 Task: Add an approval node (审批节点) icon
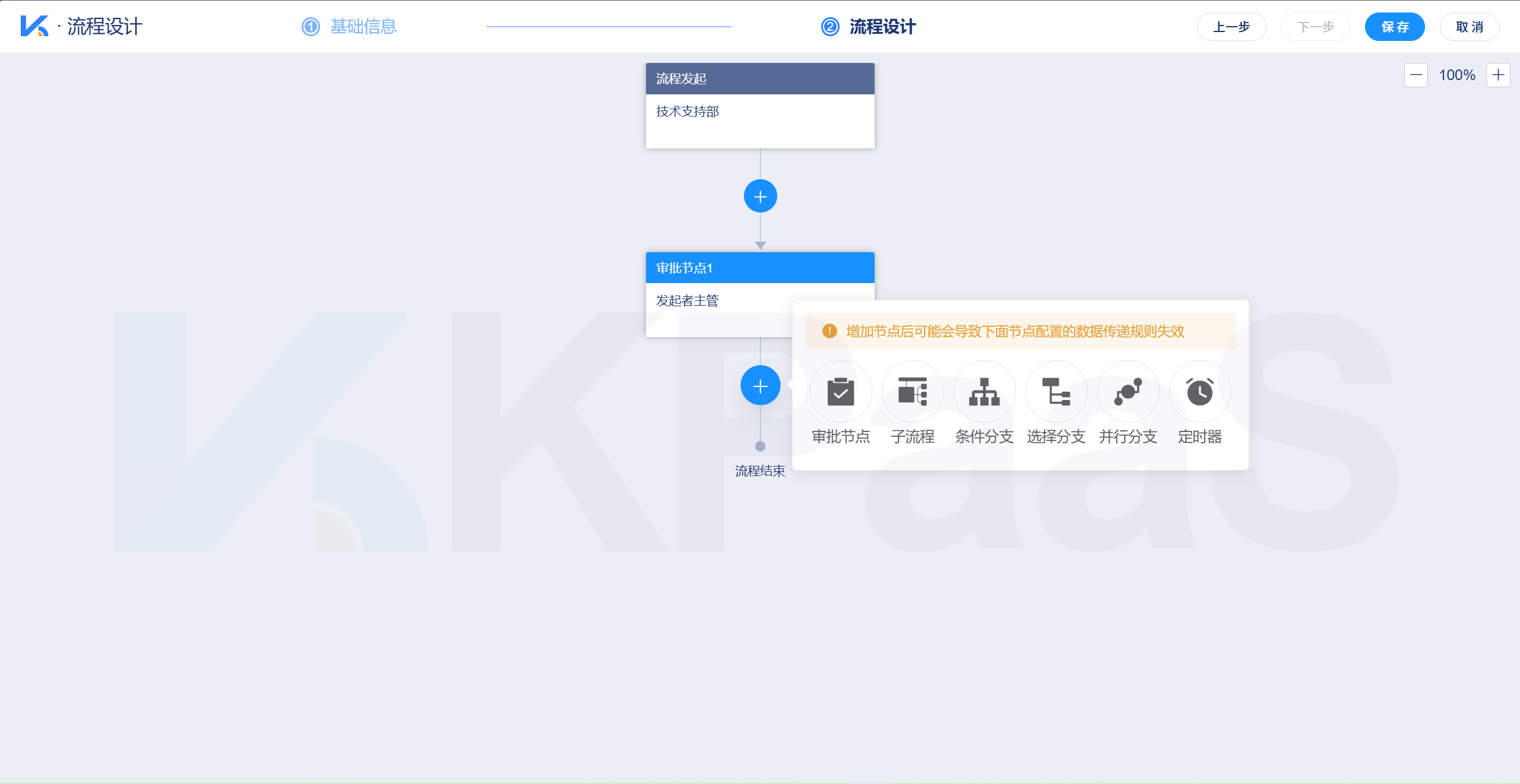point(841,392)
